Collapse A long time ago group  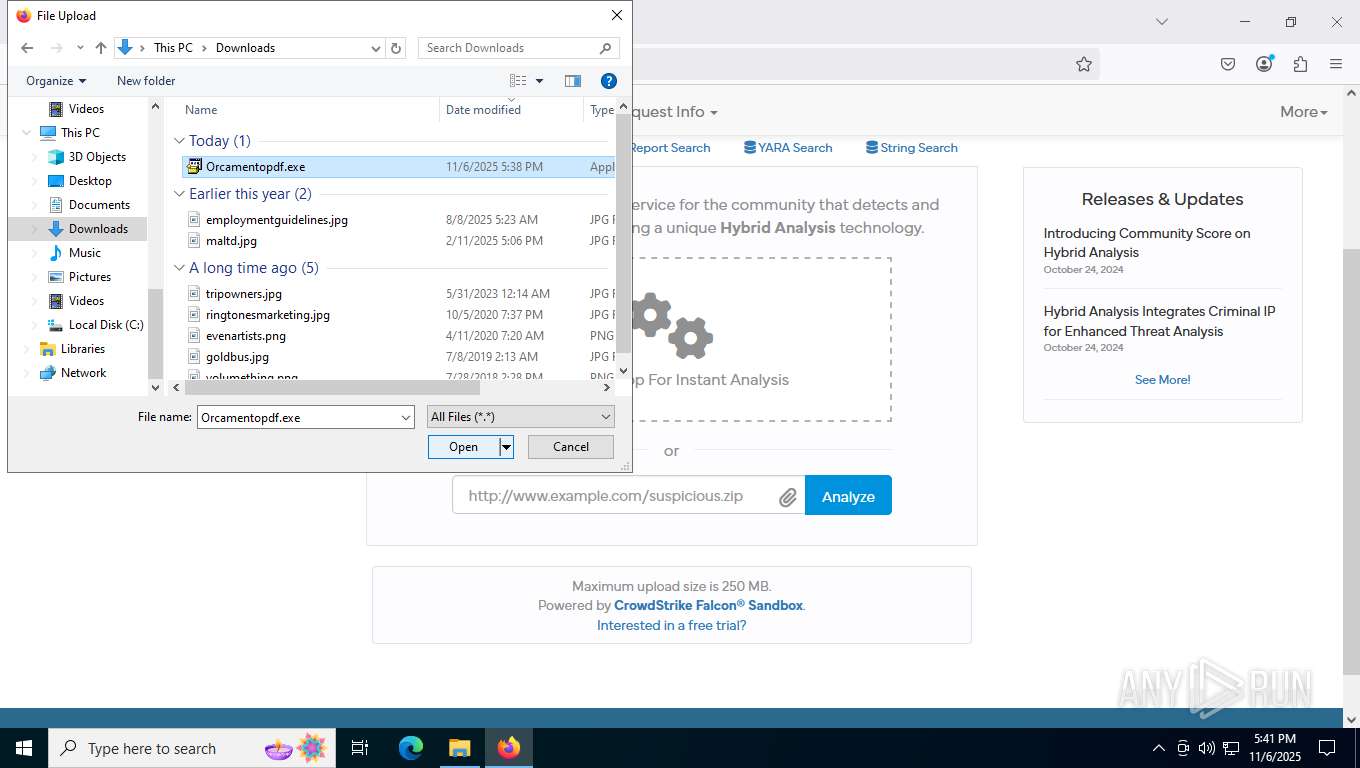(180, 268)
